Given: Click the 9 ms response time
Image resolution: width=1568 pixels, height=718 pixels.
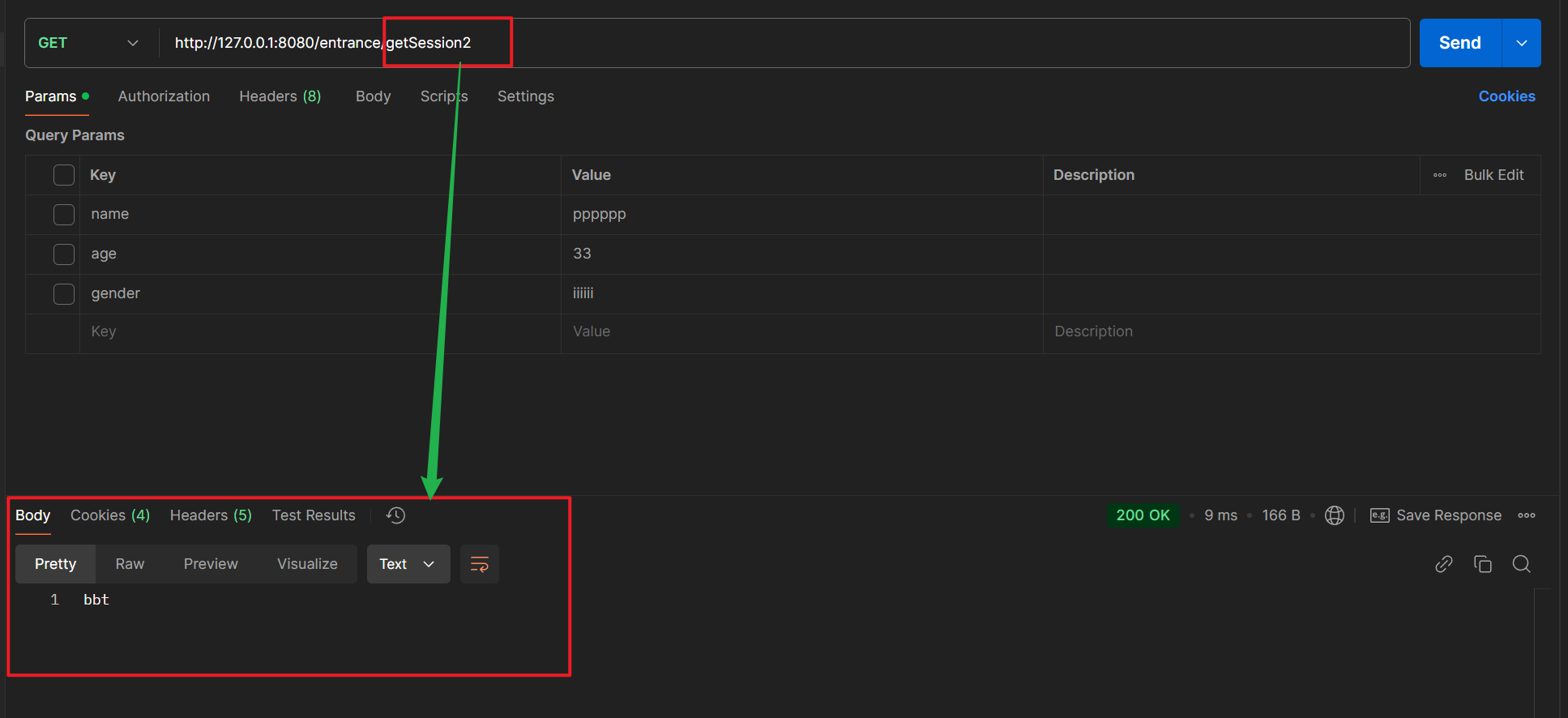Looking at the screenshot, I should pos(1220,515).
